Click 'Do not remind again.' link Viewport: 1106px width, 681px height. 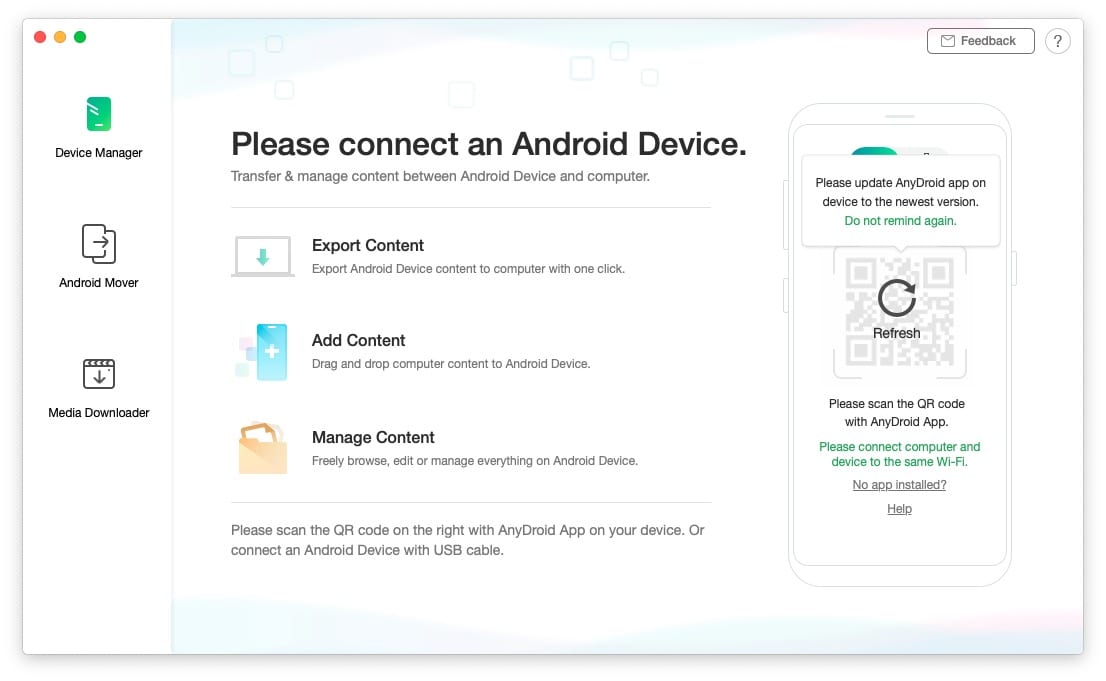click(900, 221)
